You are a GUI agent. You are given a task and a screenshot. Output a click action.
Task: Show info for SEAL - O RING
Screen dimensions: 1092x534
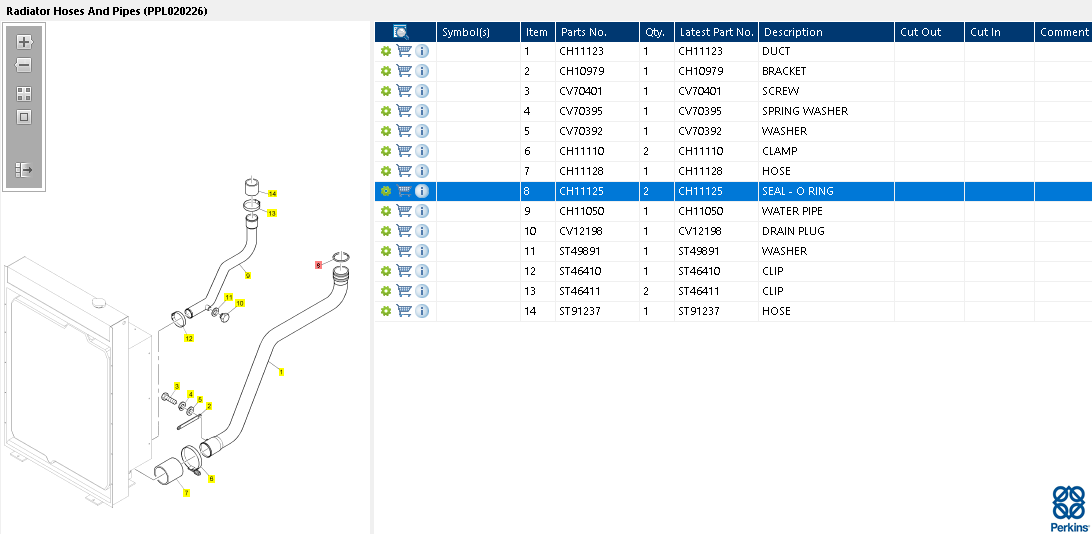coord(422,191)
